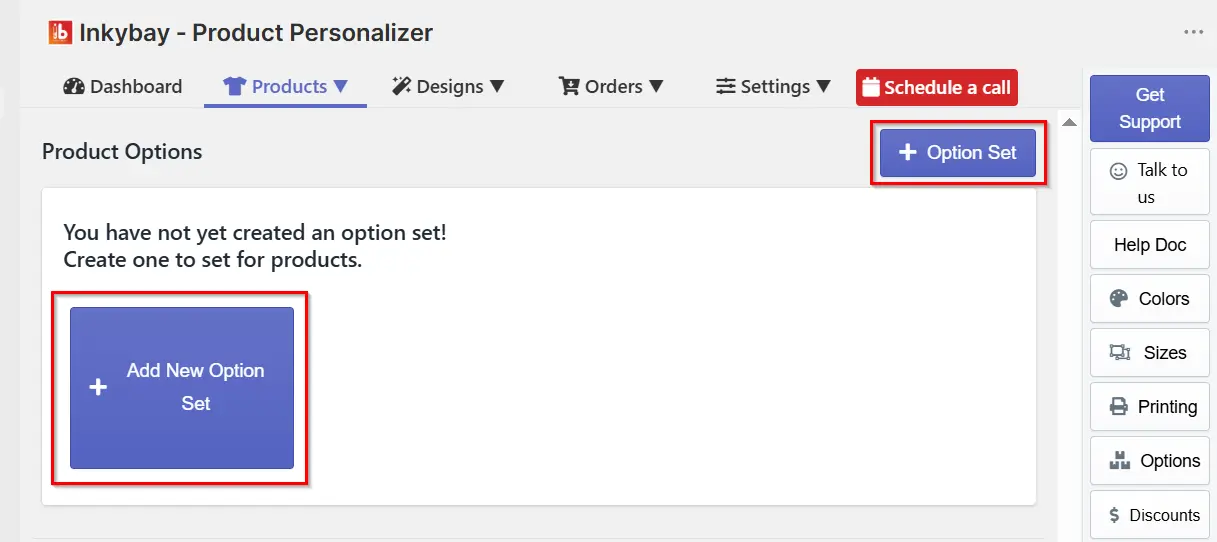Open the Designs menu
The width and height of the screenshot is (1217, 542).
tap(448, 86)
